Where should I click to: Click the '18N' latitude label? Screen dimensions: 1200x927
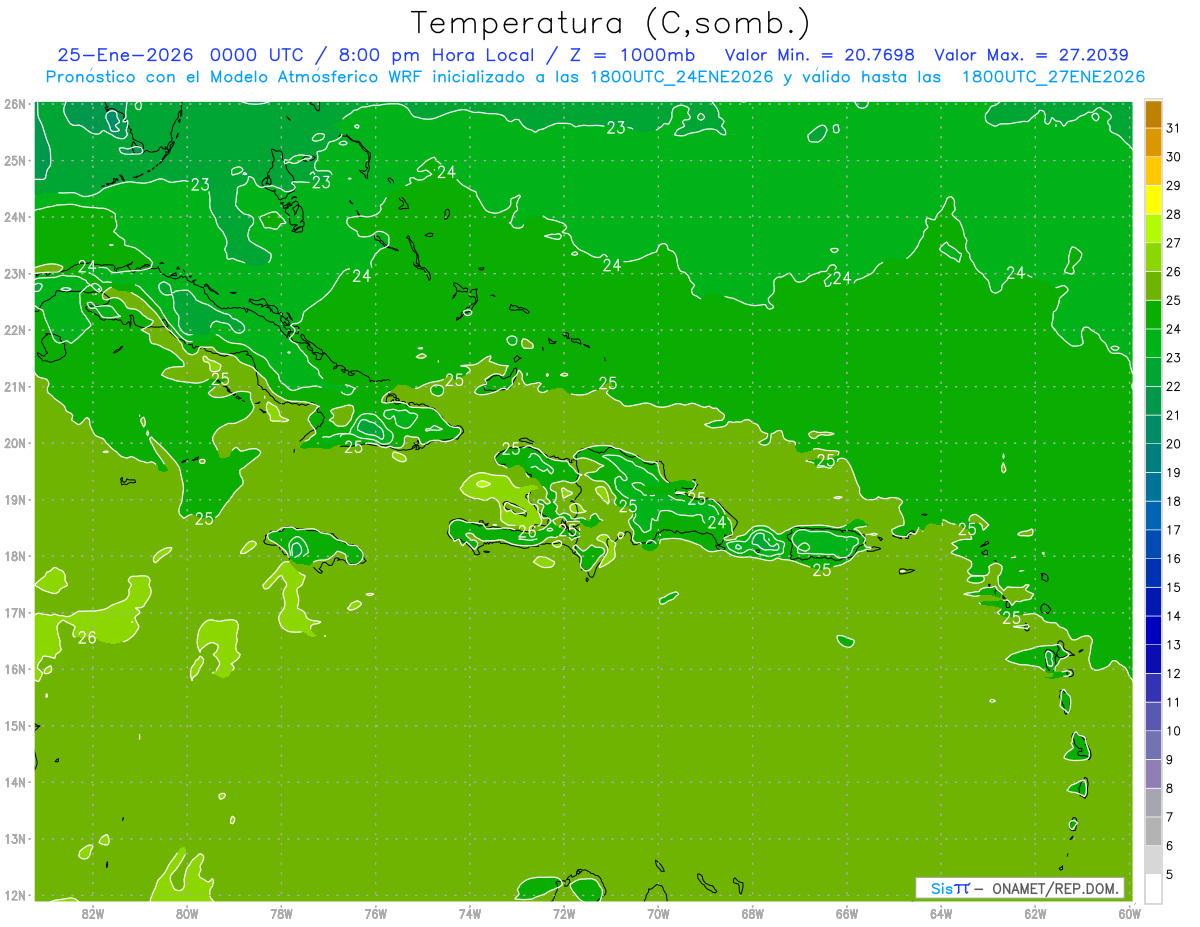pyautogui.click(x=14, y=556)
